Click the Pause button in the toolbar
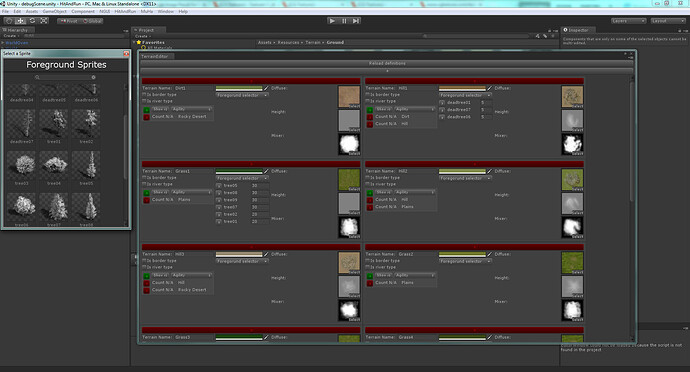The height and width of the screenshot is (372, 690). point(344,21)
